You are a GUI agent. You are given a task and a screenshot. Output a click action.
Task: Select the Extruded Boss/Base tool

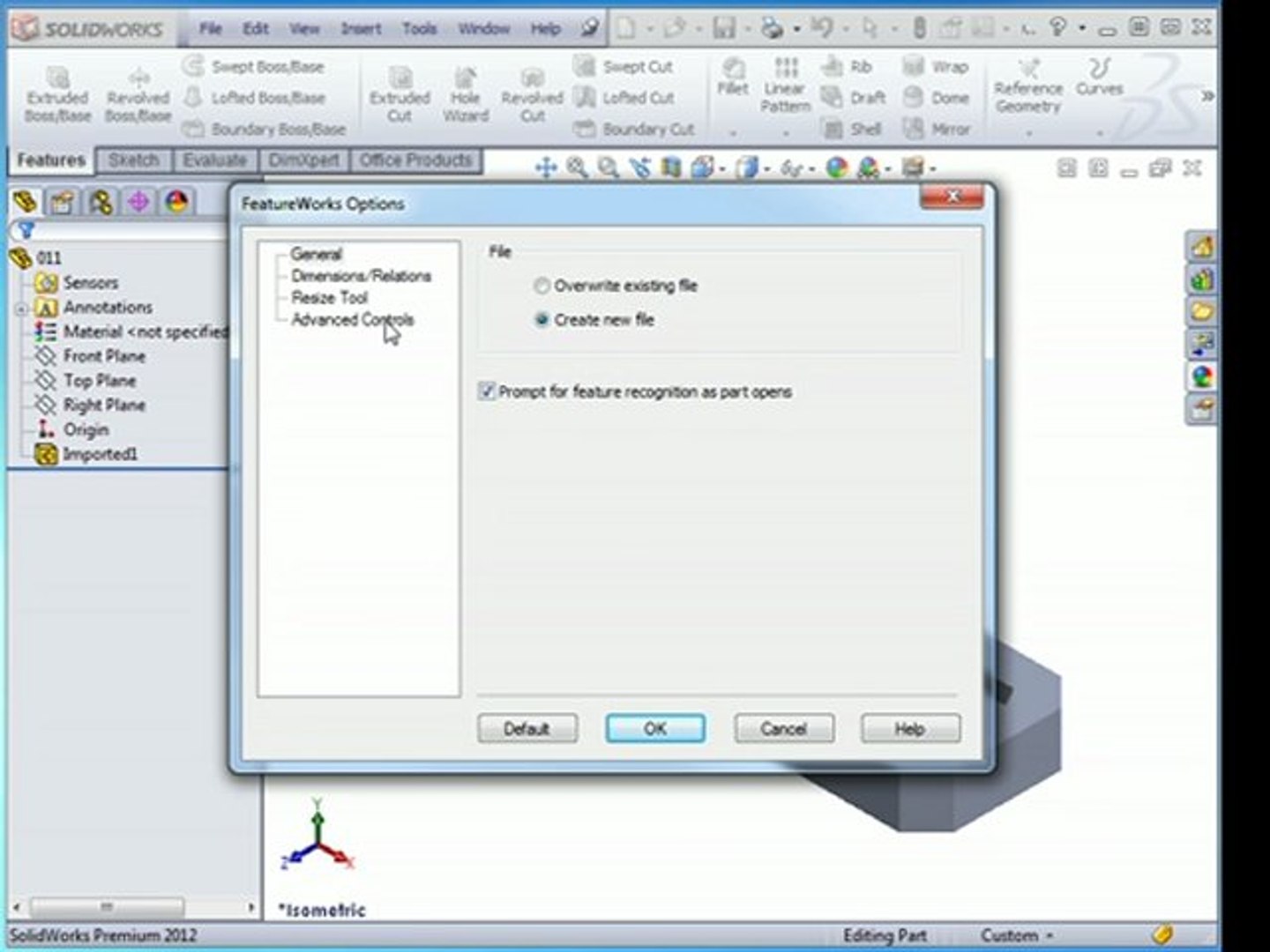pos(57,94)
